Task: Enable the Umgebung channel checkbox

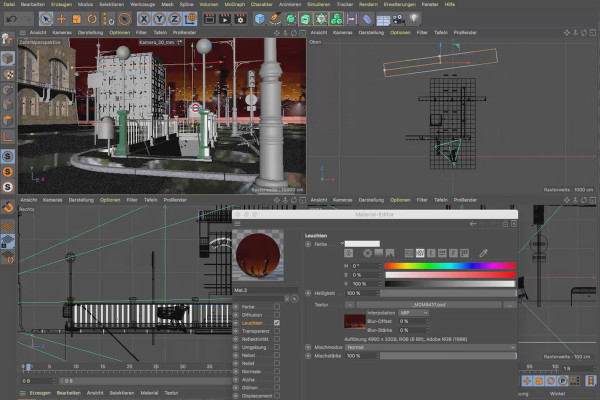Action: click(277, 347)
